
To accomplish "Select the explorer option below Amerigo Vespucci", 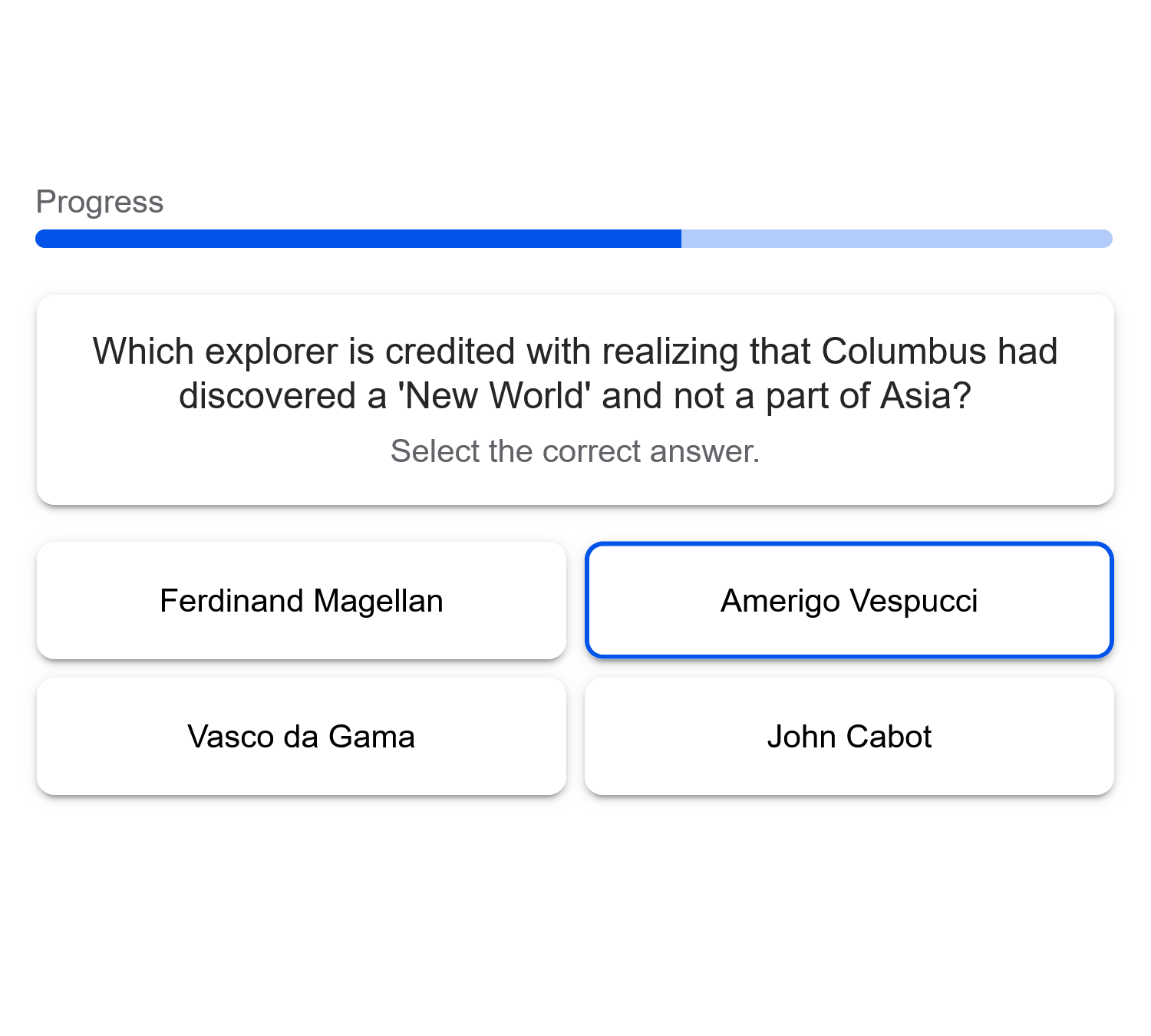I will 849,736.
